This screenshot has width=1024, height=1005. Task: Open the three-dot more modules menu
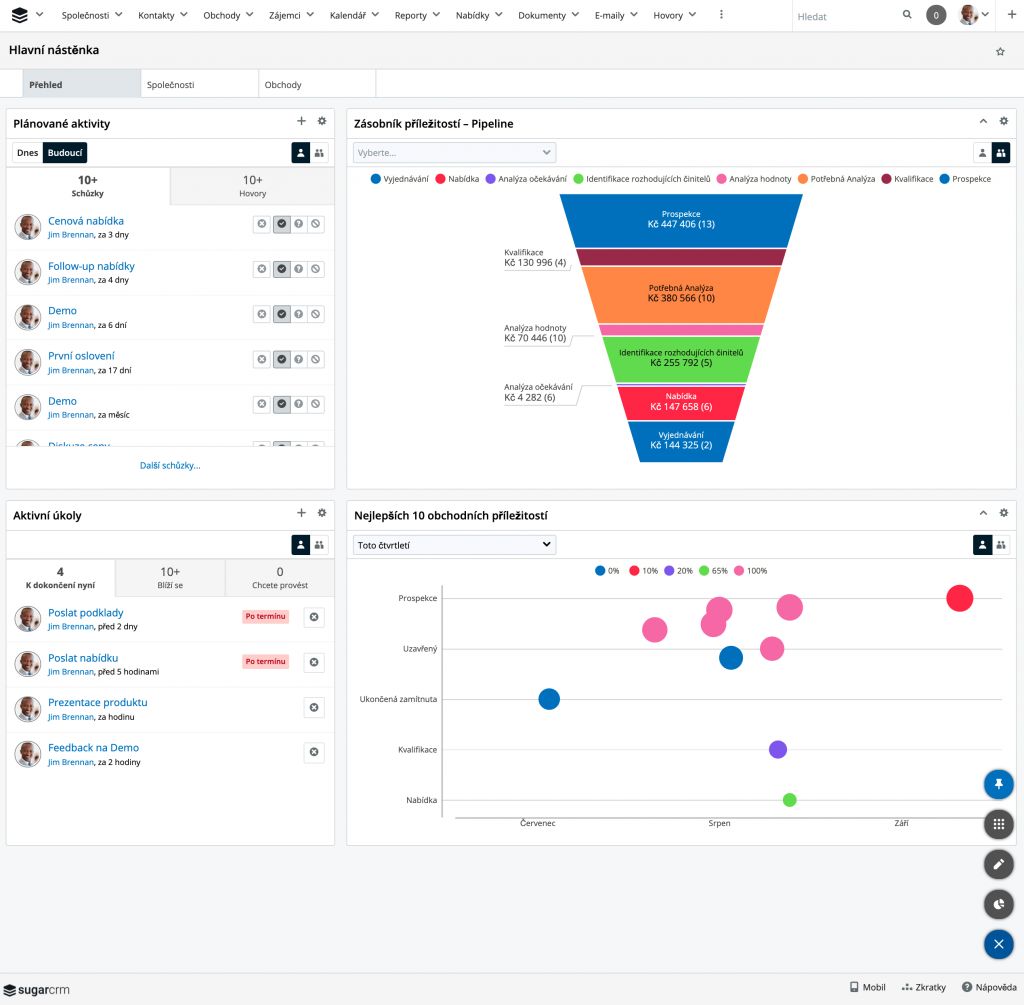[722, 15]
